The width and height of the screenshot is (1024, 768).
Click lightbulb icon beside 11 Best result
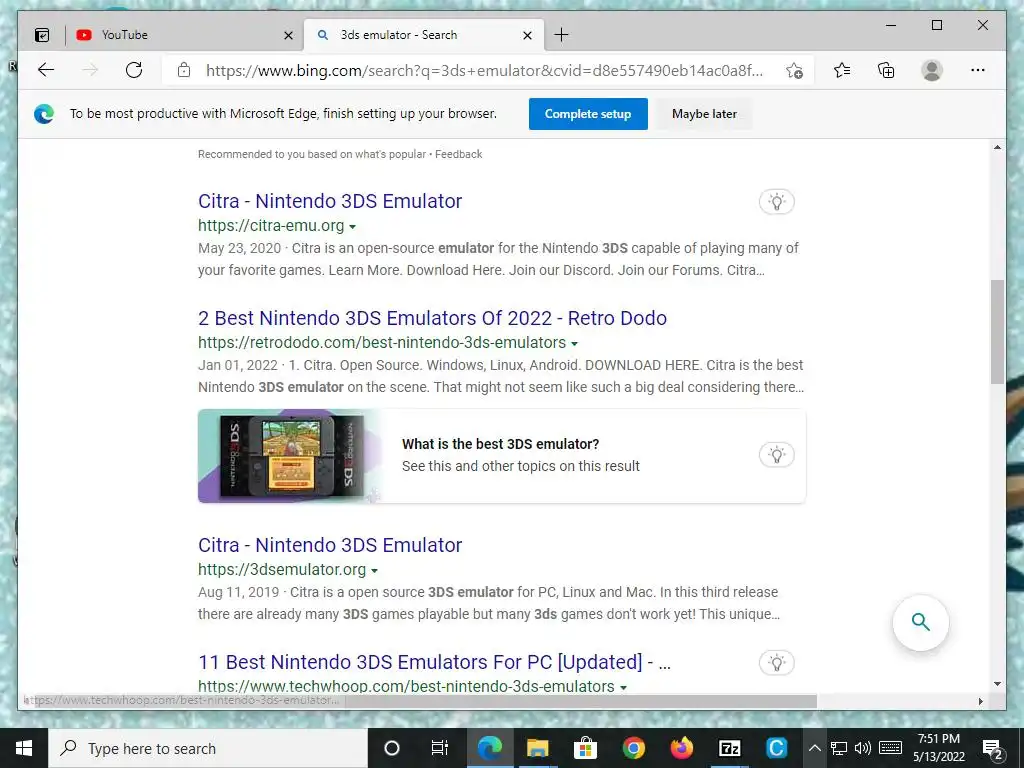coord(776,663)
